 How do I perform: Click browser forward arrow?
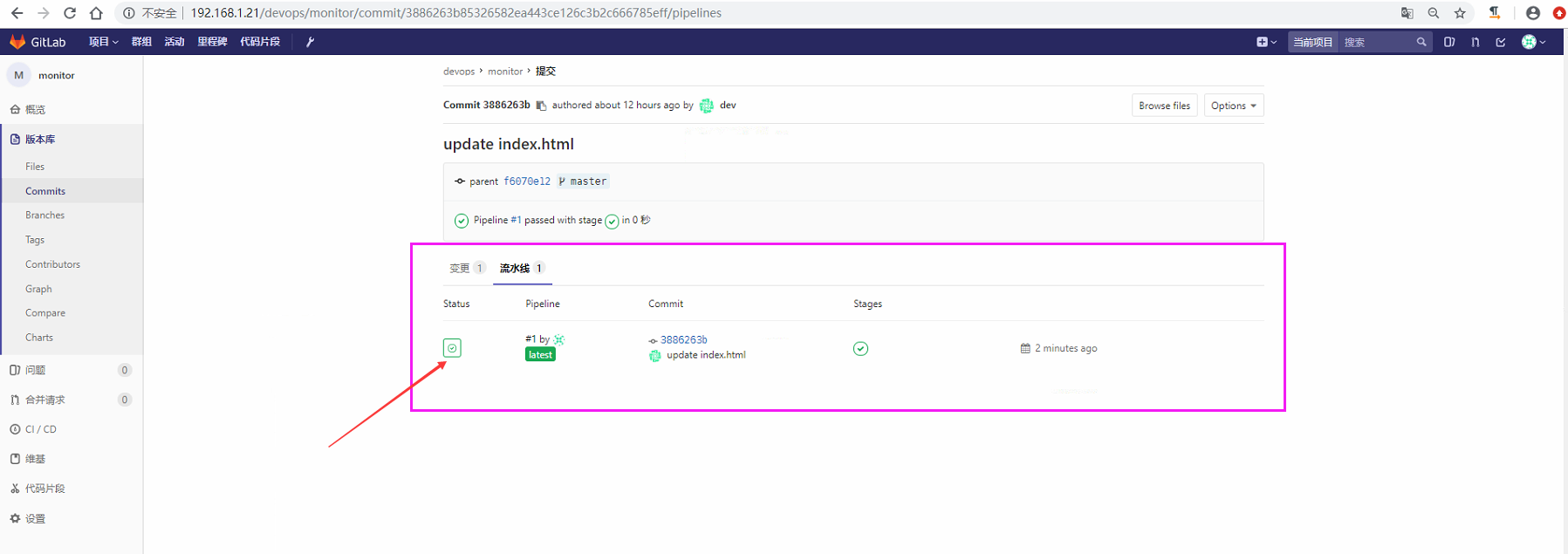point(44,13)
